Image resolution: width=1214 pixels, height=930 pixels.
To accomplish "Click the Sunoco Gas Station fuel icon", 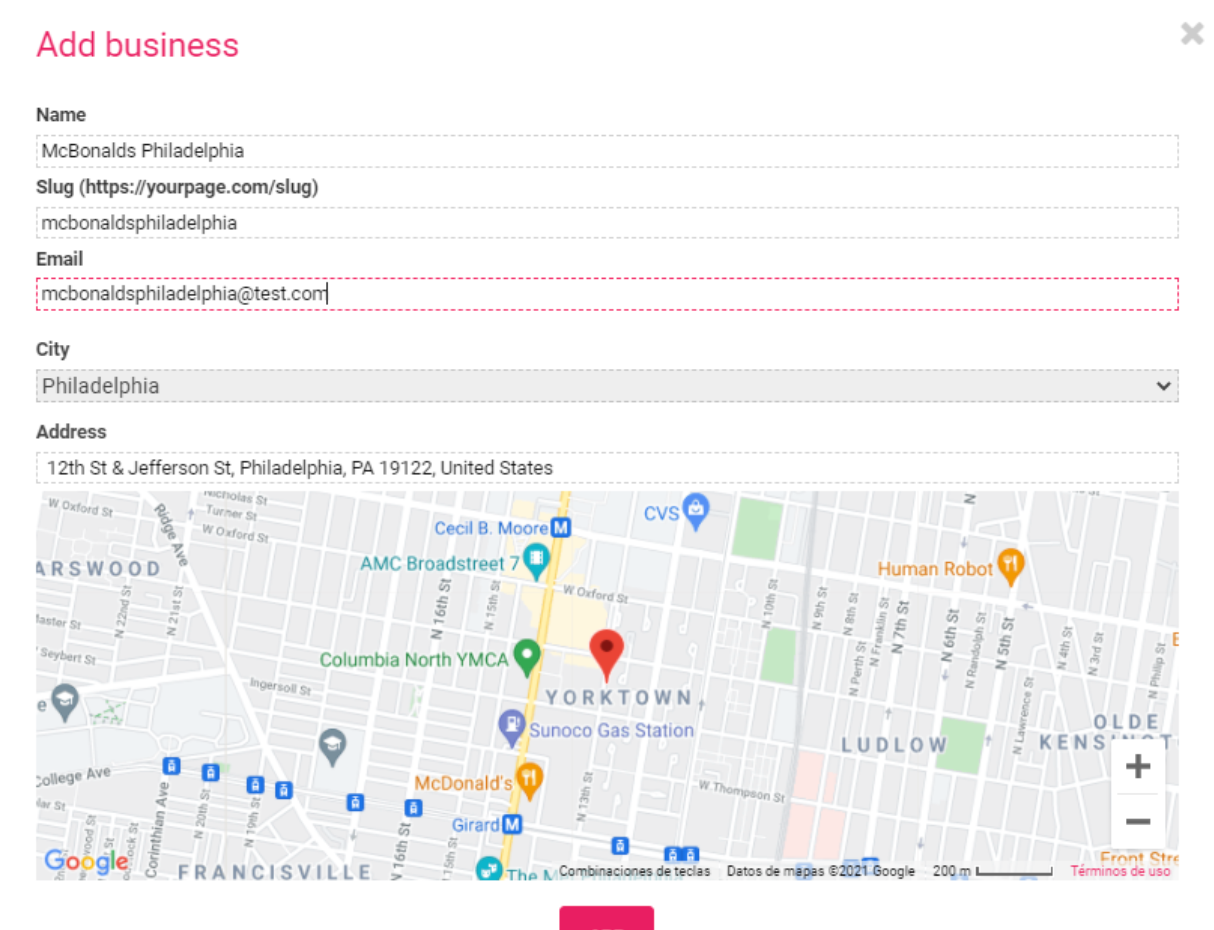I will [512, 727].
